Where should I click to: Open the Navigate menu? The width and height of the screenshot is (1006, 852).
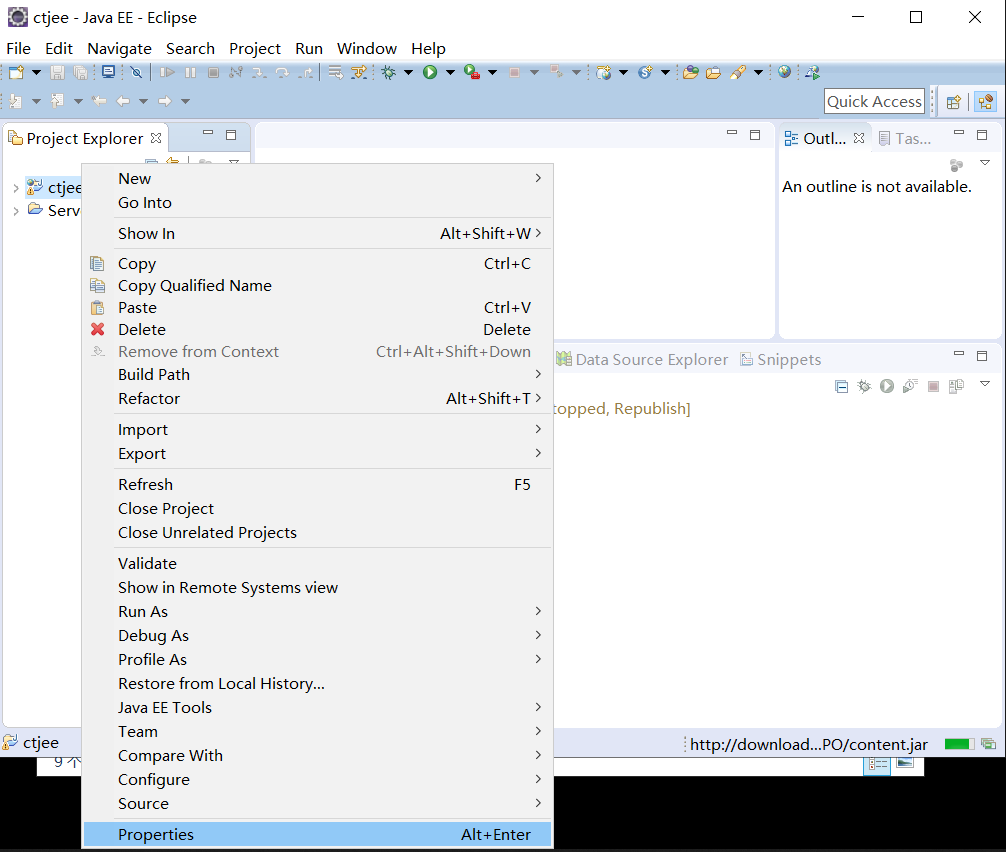(119, 49)
